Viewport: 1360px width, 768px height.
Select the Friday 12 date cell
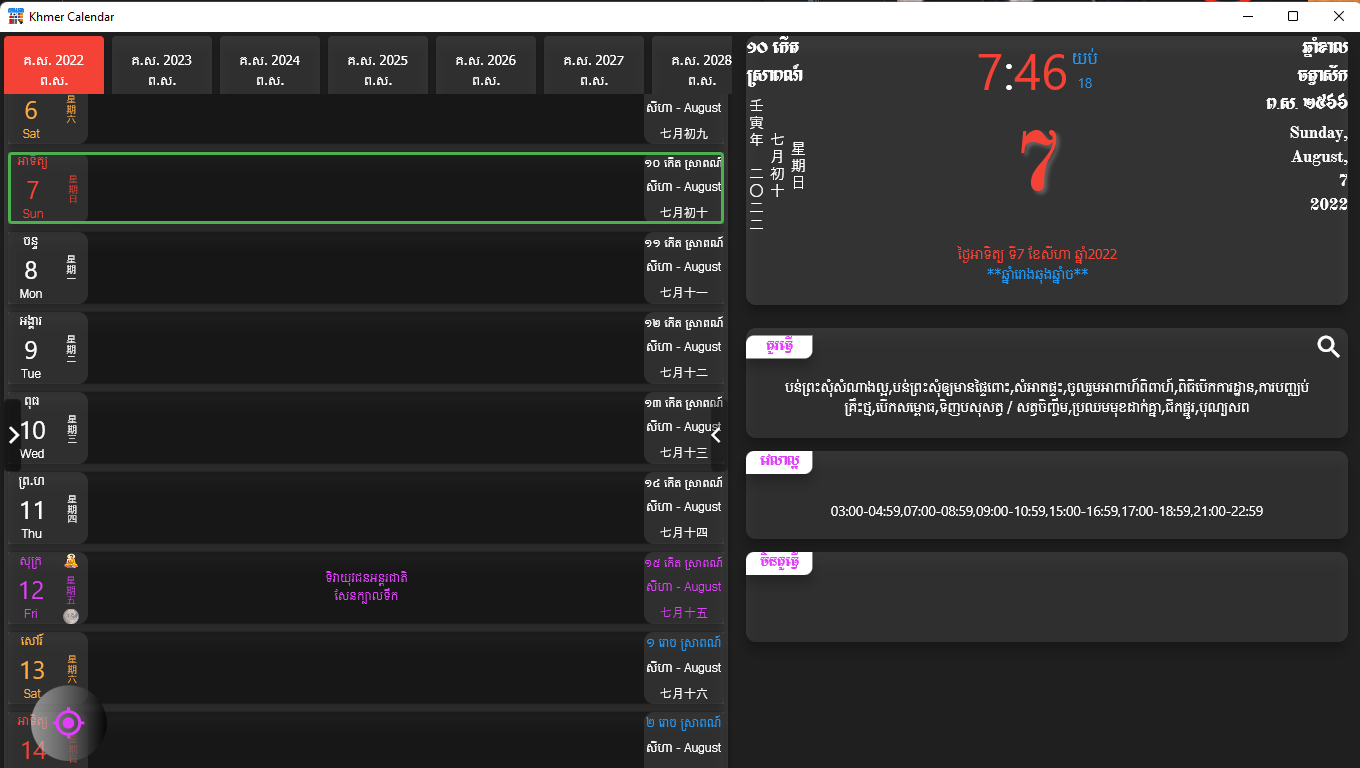[47, 587]
